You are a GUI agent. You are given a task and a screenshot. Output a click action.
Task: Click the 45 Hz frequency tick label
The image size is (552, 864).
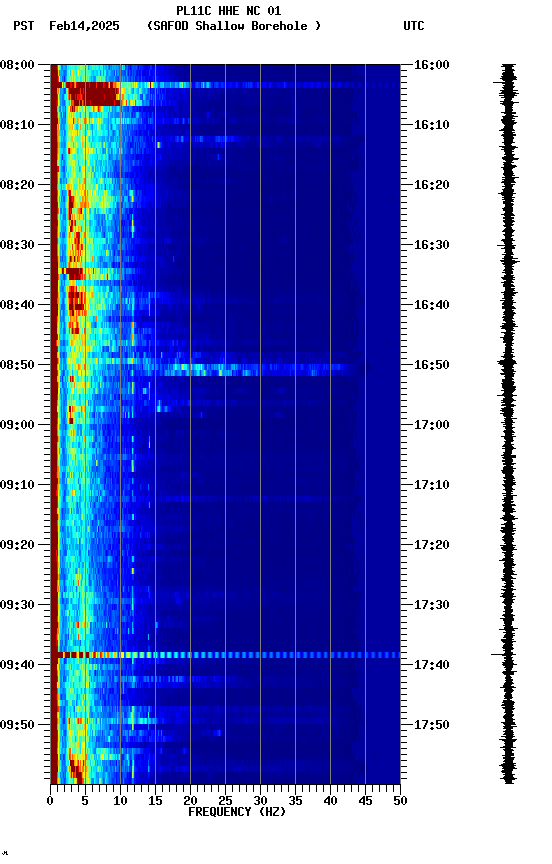365,801
